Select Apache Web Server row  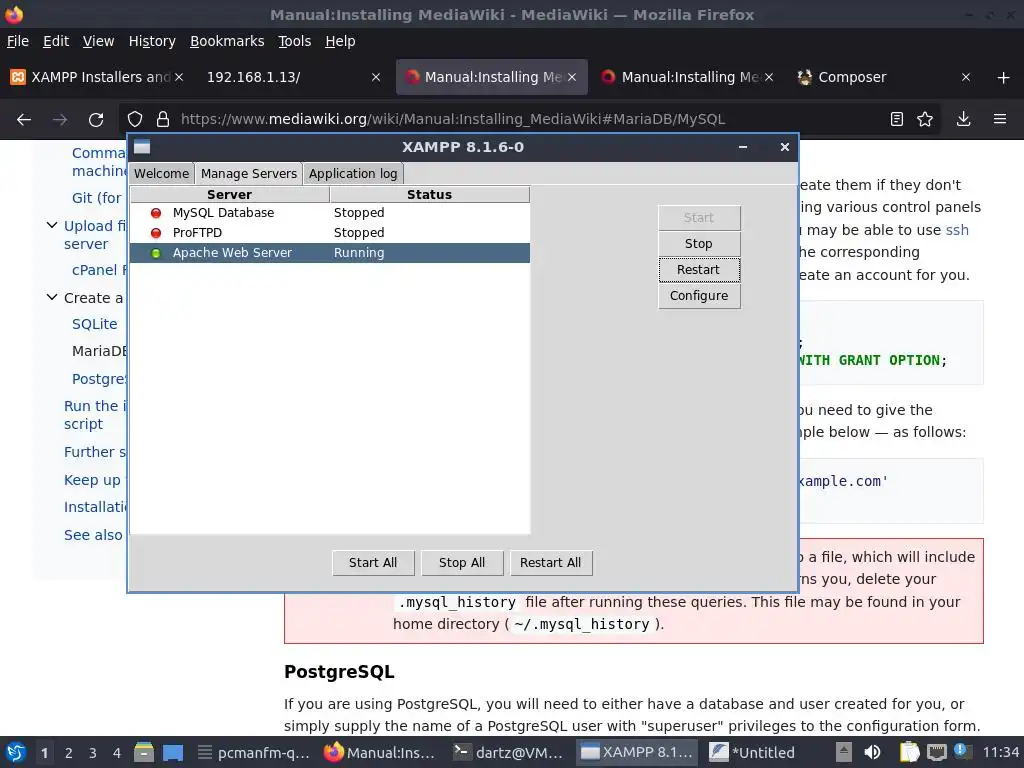click(x=330, y=253)
